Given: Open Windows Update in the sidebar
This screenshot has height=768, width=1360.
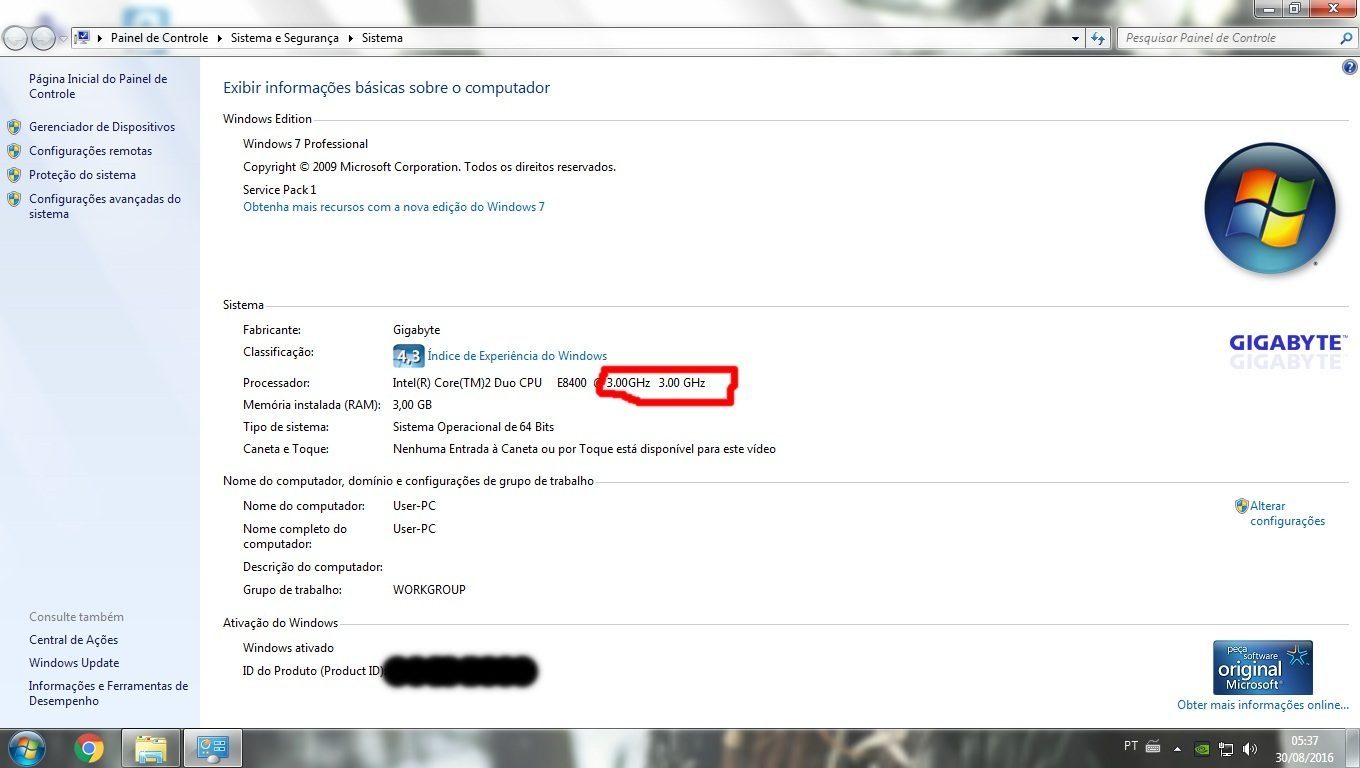Looking at the screenshot, I should 74,663.
